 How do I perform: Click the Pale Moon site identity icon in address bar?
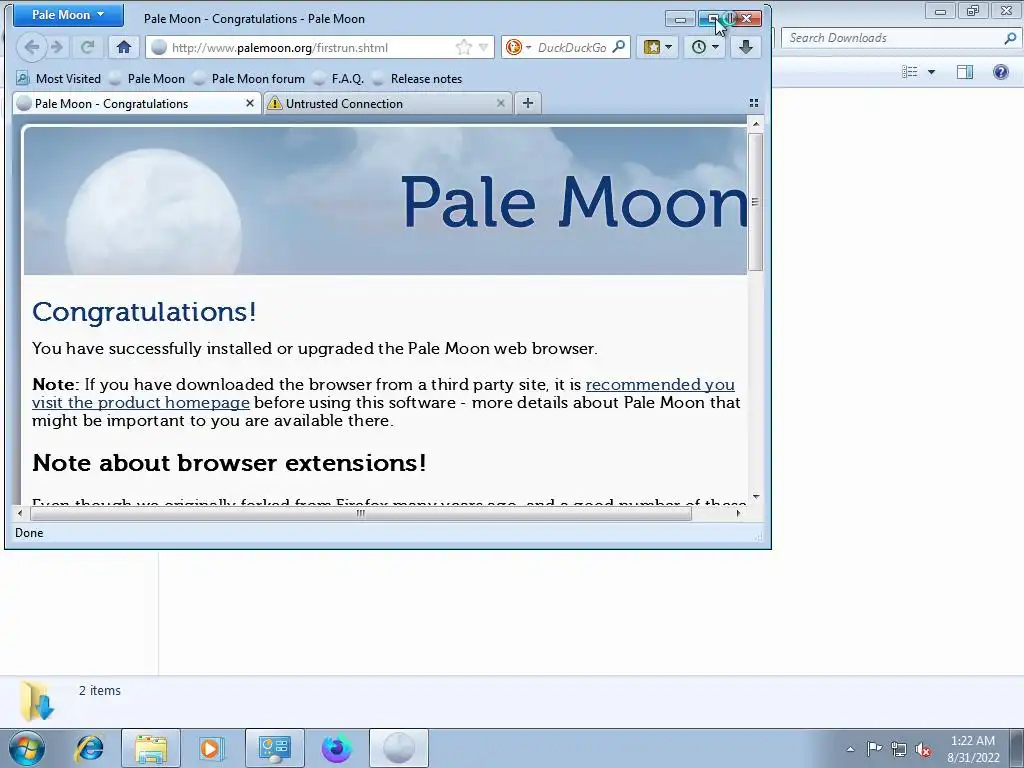[159, 47]
